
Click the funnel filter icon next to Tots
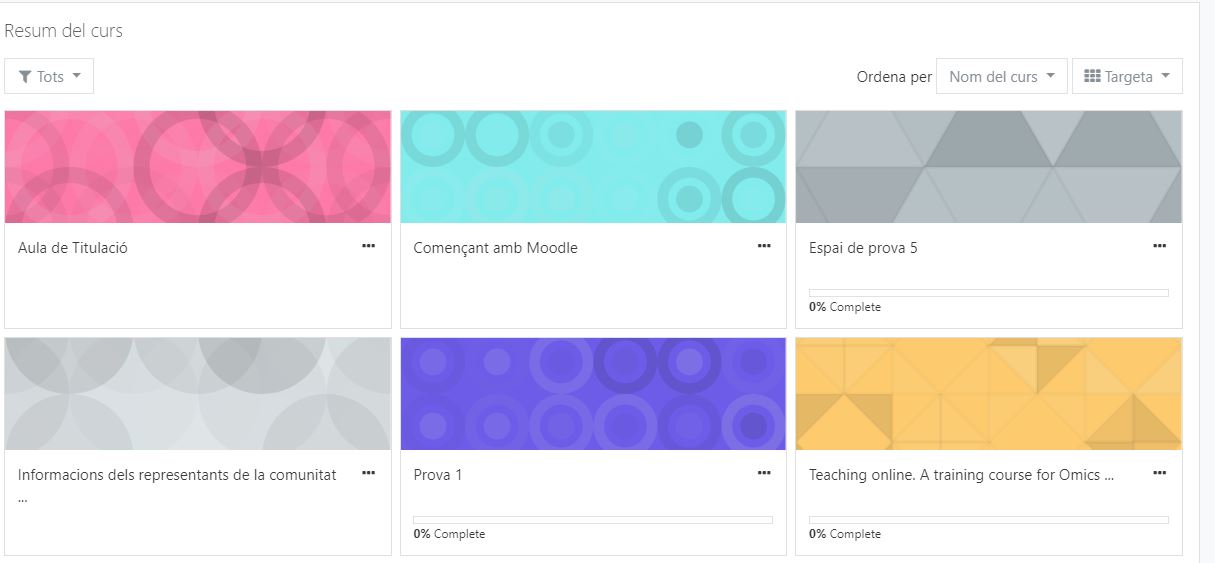click(x=25, y=77)
